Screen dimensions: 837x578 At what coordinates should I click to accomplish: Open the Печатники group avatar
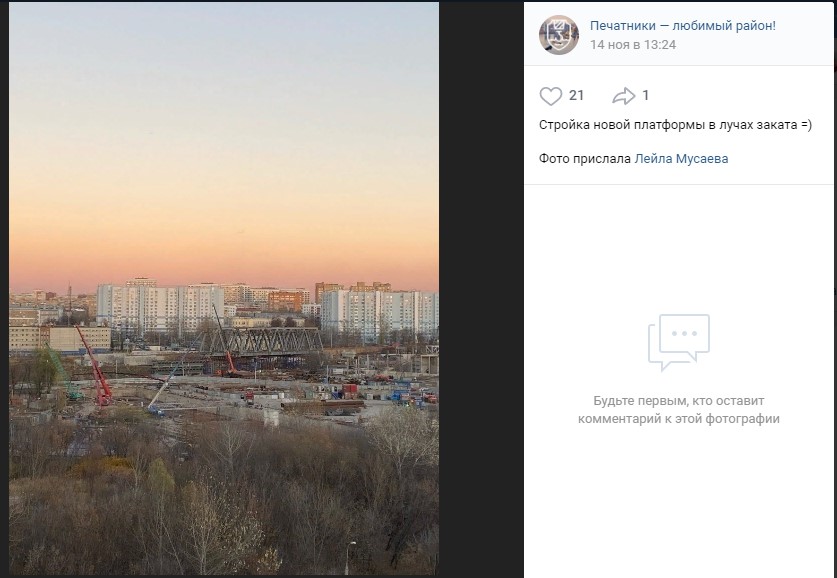pos(558,35)
